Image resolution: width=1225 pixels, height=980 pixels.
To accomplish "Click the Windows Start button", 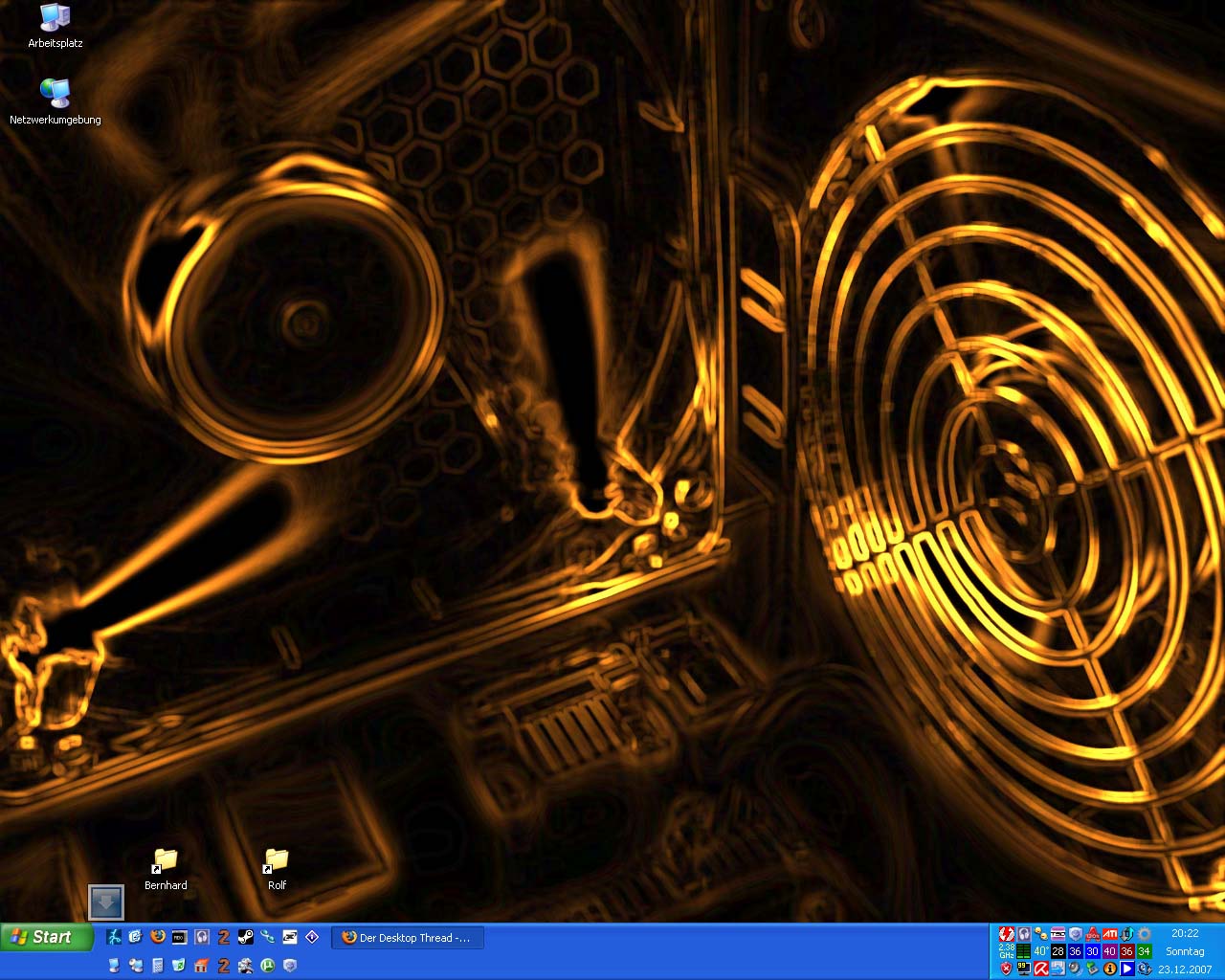I will 47,937.
